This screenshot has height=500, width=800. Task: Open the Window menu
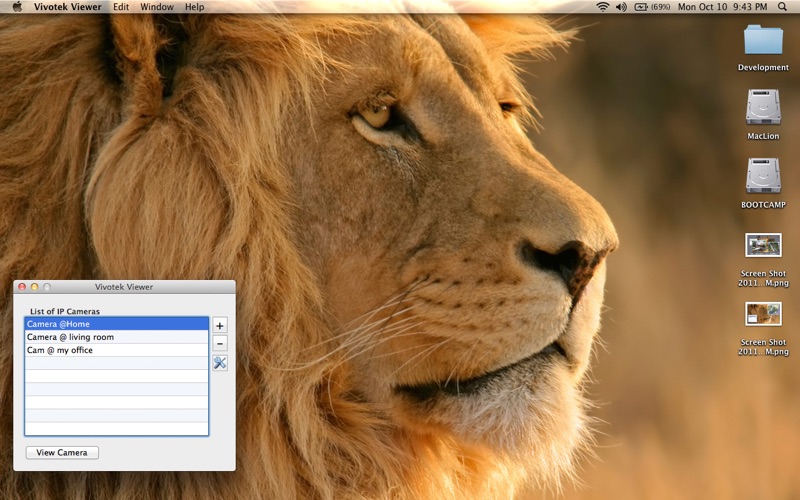(157, 7)
